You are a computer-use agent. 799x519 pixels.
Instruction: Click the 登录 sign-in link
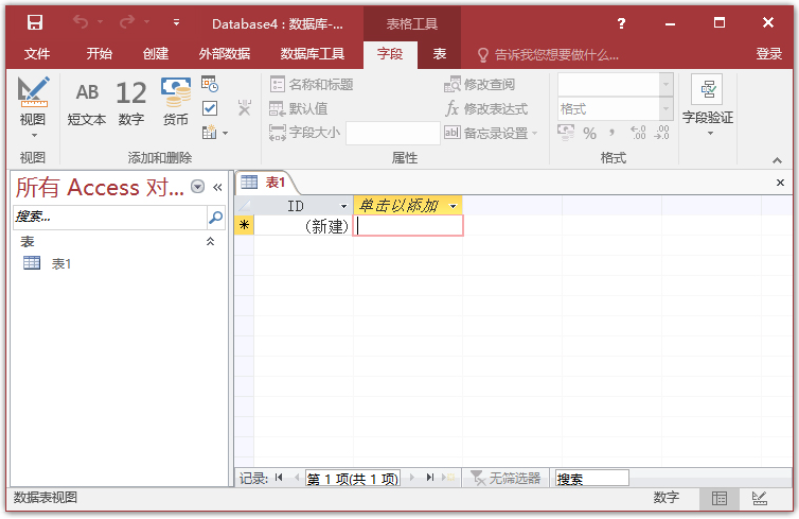tap(769, 54)
